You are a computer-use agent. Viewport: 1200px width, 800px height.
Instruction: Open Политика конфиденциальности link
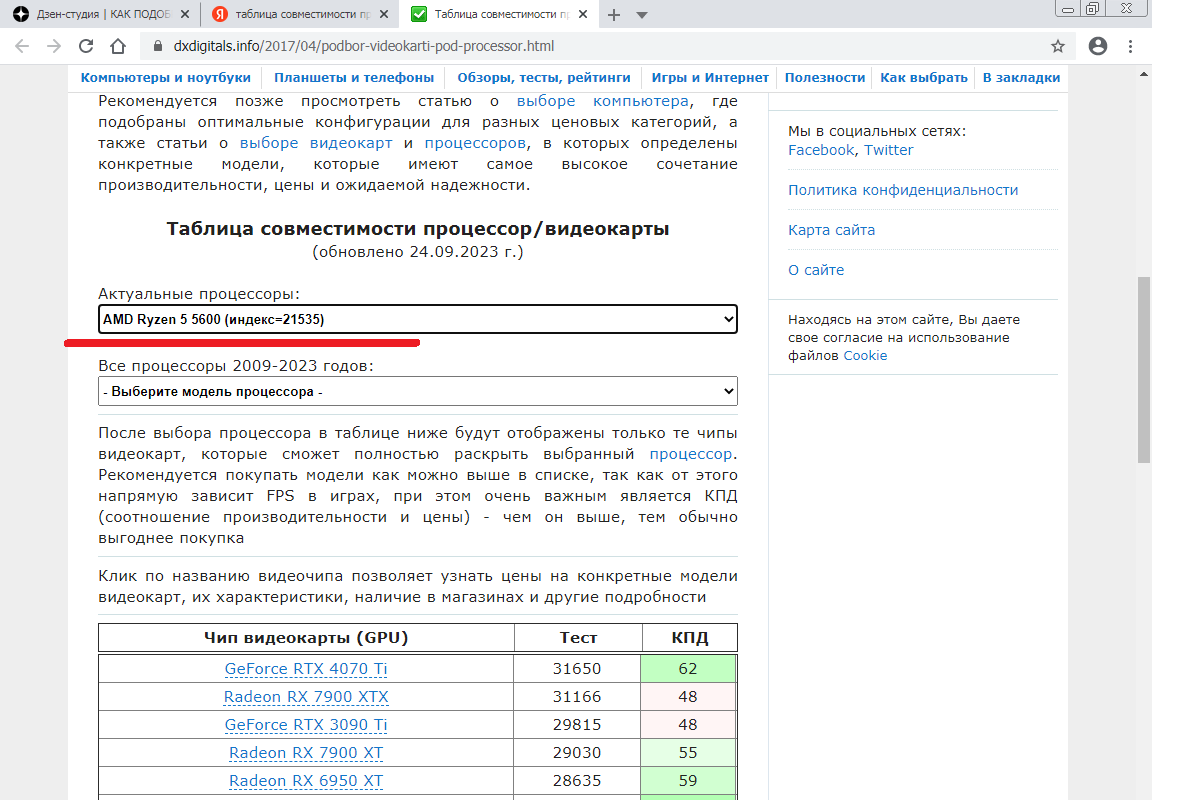coord(903,190)
